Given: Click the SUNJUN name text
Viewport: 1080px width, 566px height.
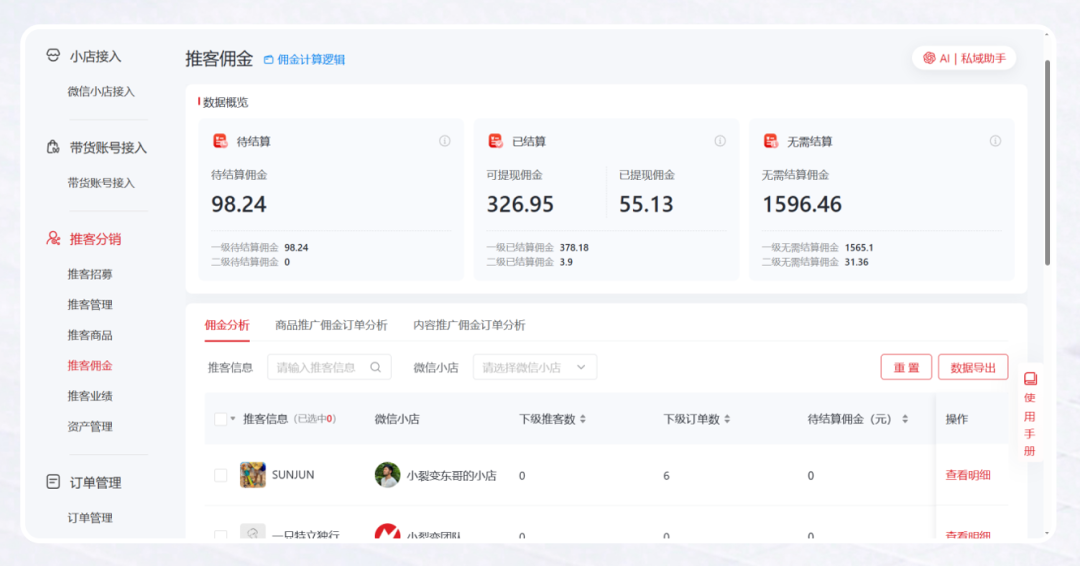Looking at the screenshot, I should (293, 474).
